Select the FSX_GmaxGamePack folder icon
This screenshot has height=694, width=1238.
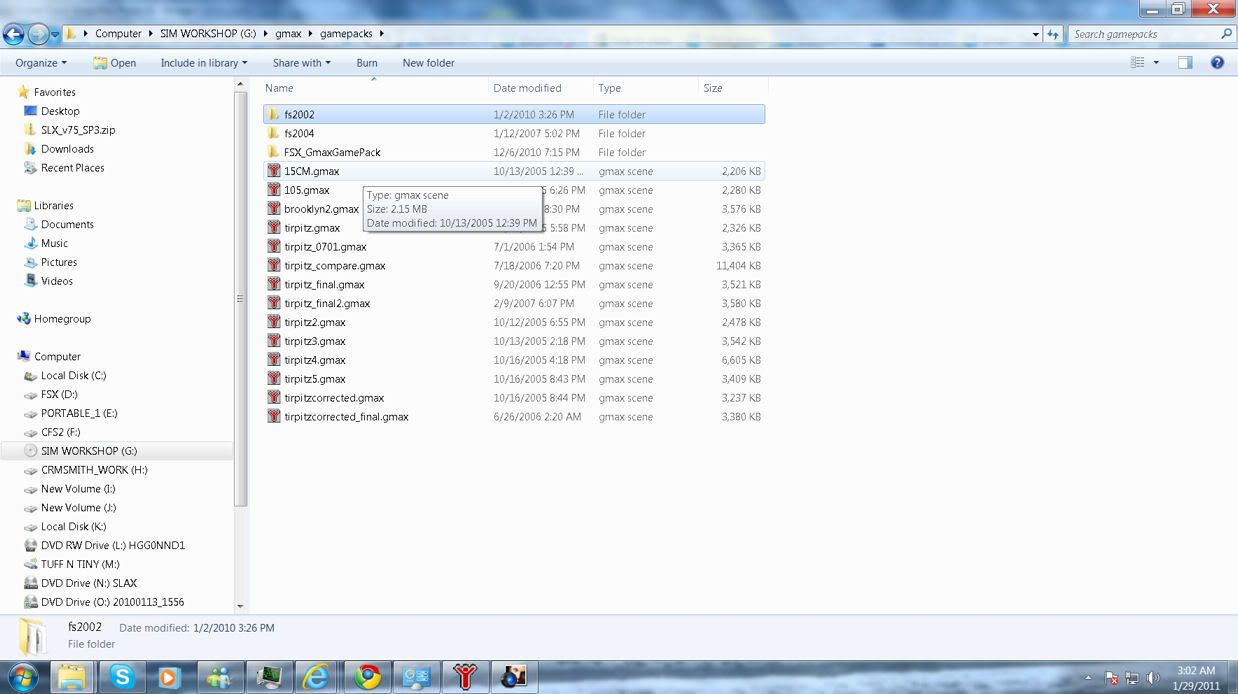pyautogui.click(x=274, y=152)
